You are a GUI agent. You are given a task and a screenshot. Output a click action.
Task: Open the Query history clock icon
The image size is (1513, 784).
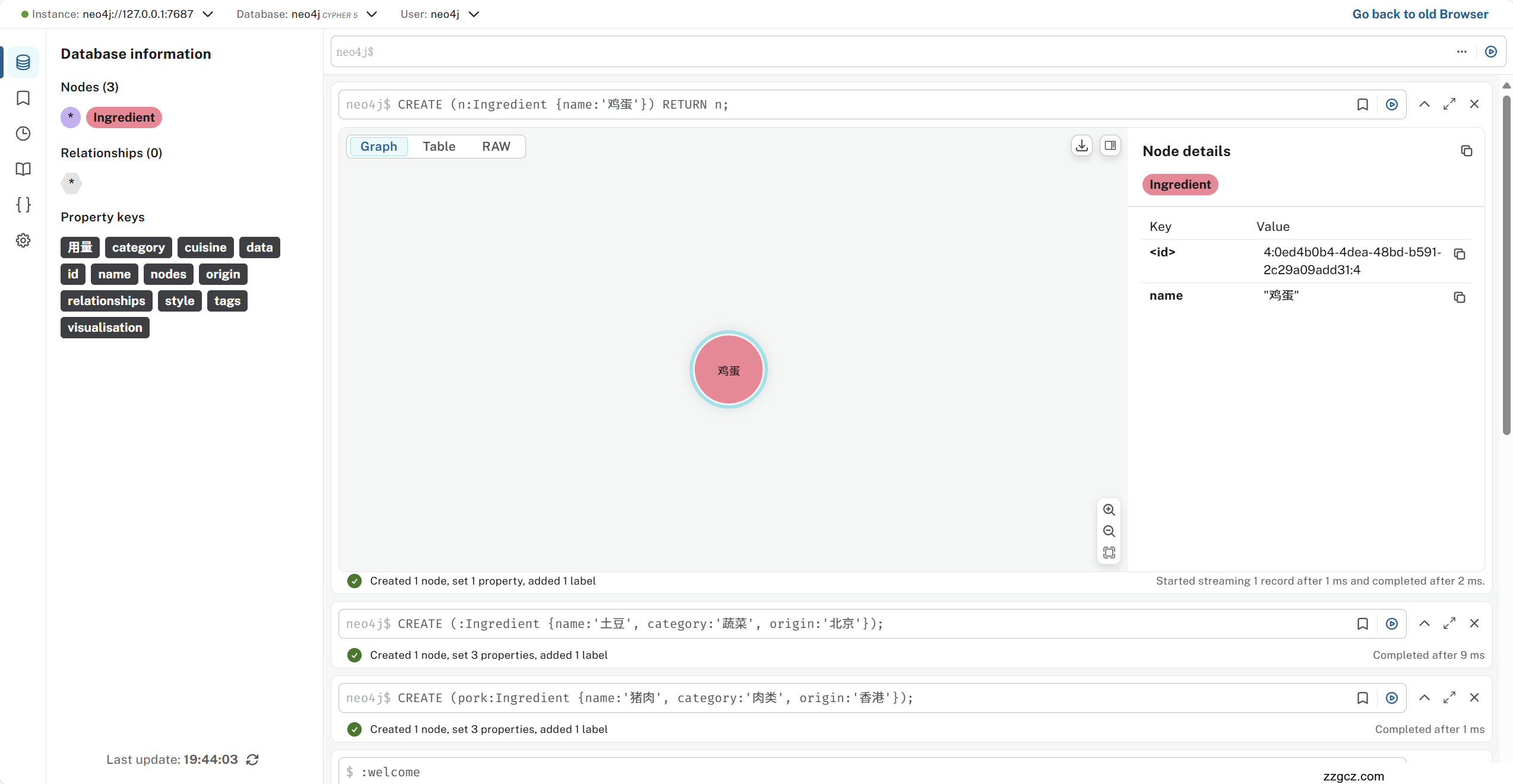(23, 134)
